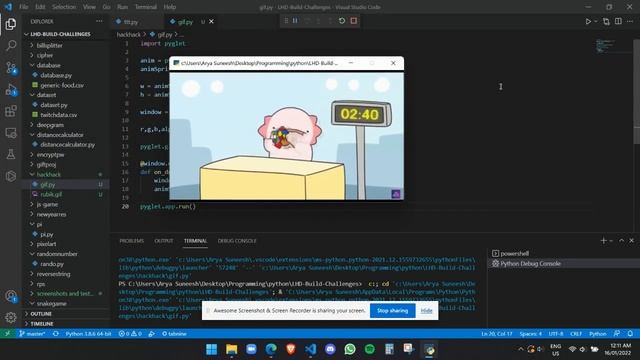Close the terminal panel
The width and height of the screenshot is (640, 360).
pyautogui.click(x=631, y=241)
